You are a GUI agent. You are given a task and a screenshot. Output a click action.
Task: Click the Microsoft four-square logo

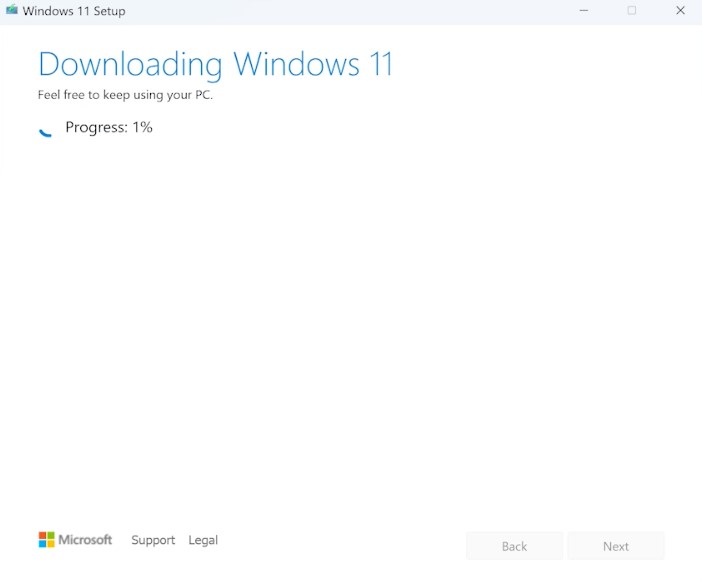click(x=47, y=540)
